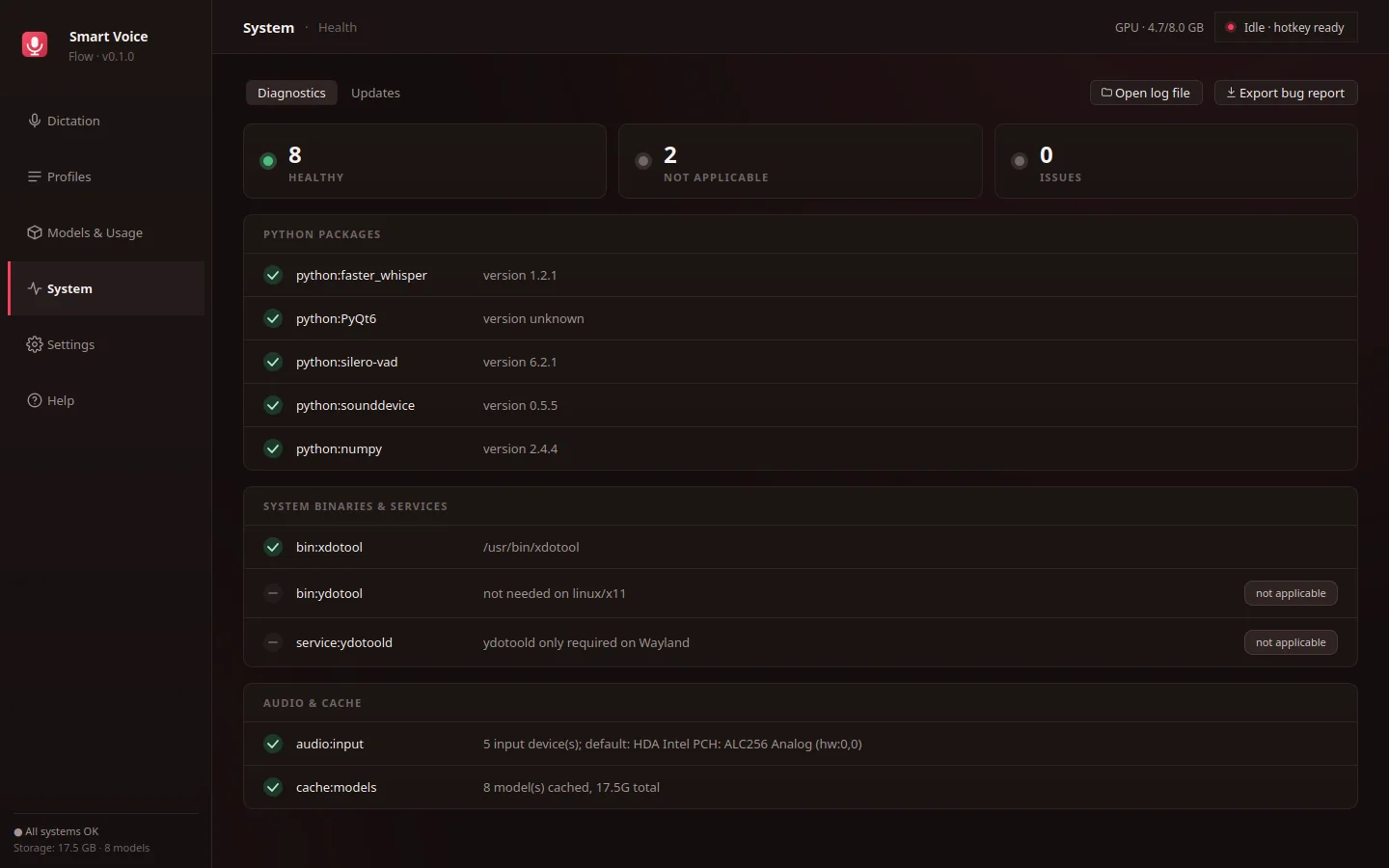Click the Profiles list icon
This screenshot has height=868, width=1389.
[35, 176]
